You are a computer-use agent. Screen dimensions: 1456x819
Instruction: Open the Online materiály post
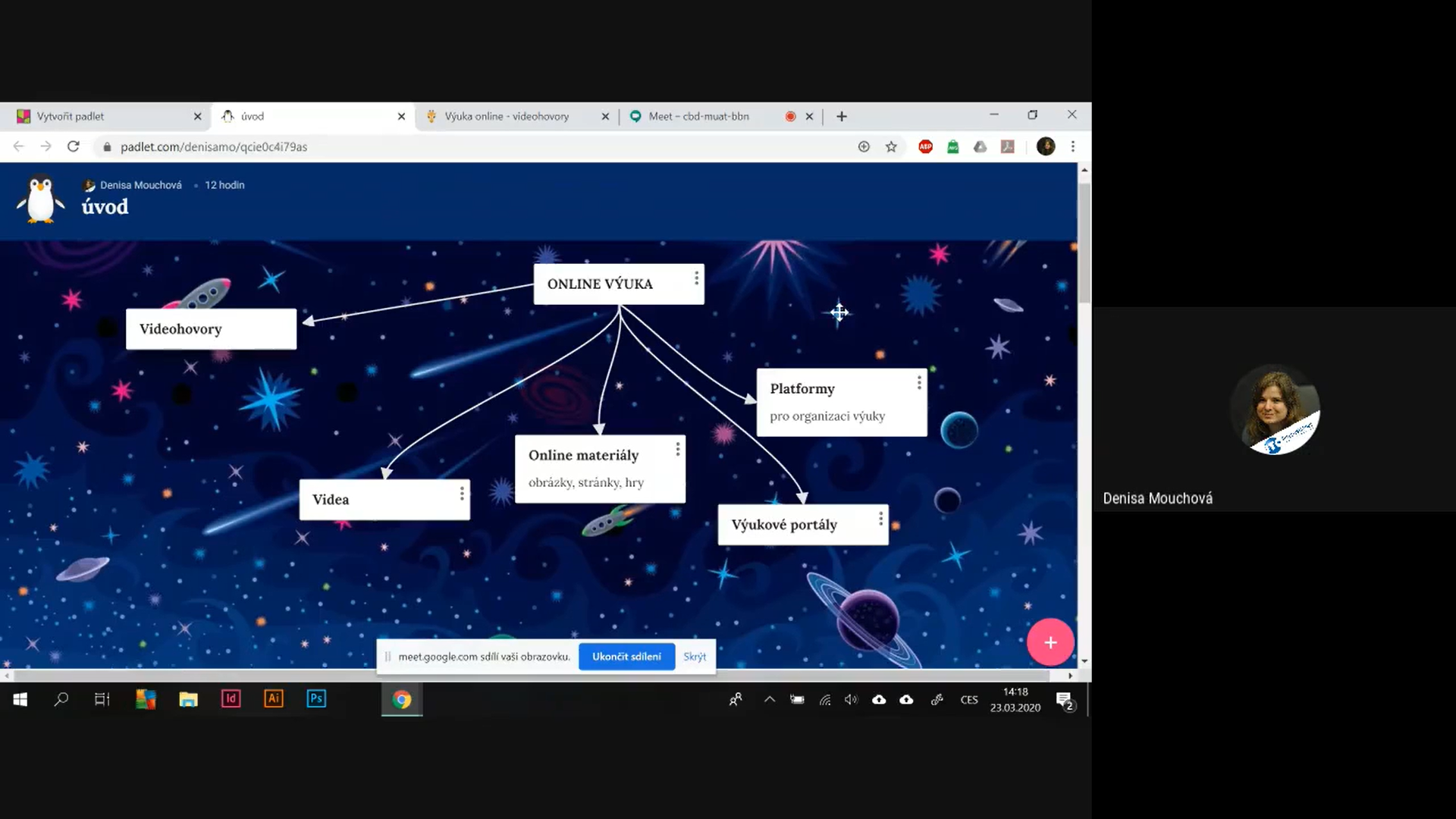(x=600, y=469)
